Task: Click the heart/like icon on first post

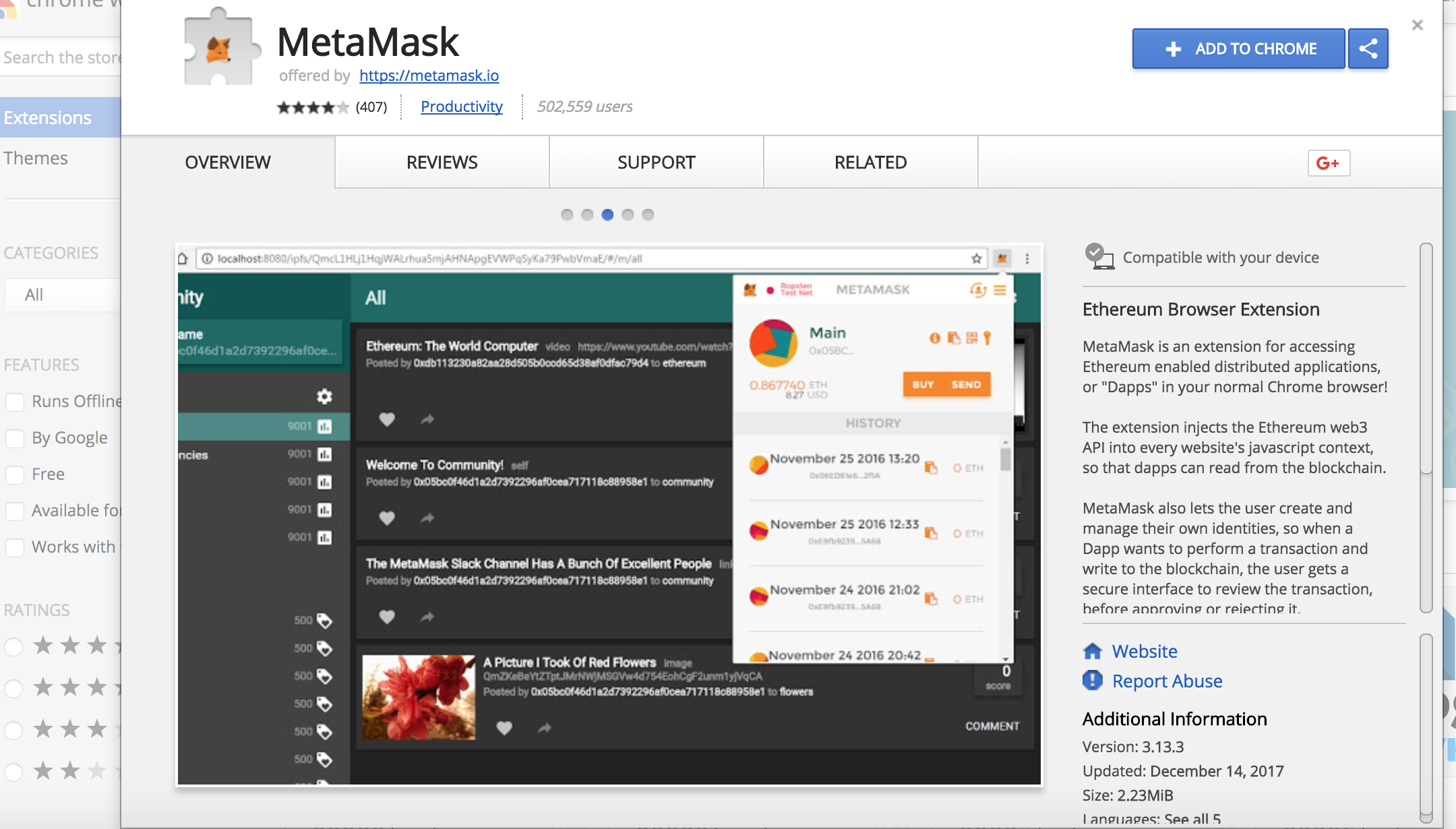Action: point(387,418)
